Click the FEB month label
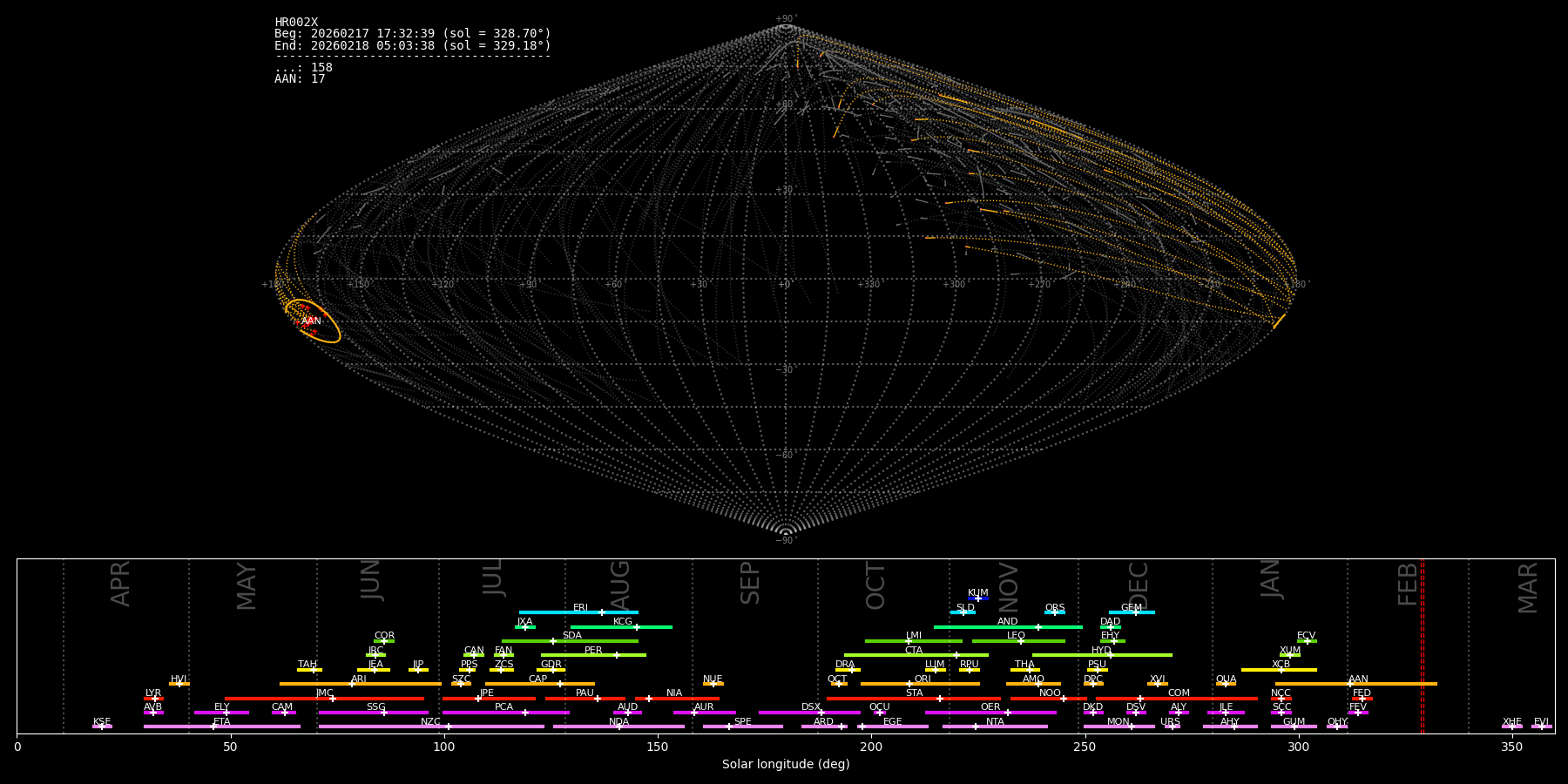The image size is (1568, 784). coord(1408,585)
